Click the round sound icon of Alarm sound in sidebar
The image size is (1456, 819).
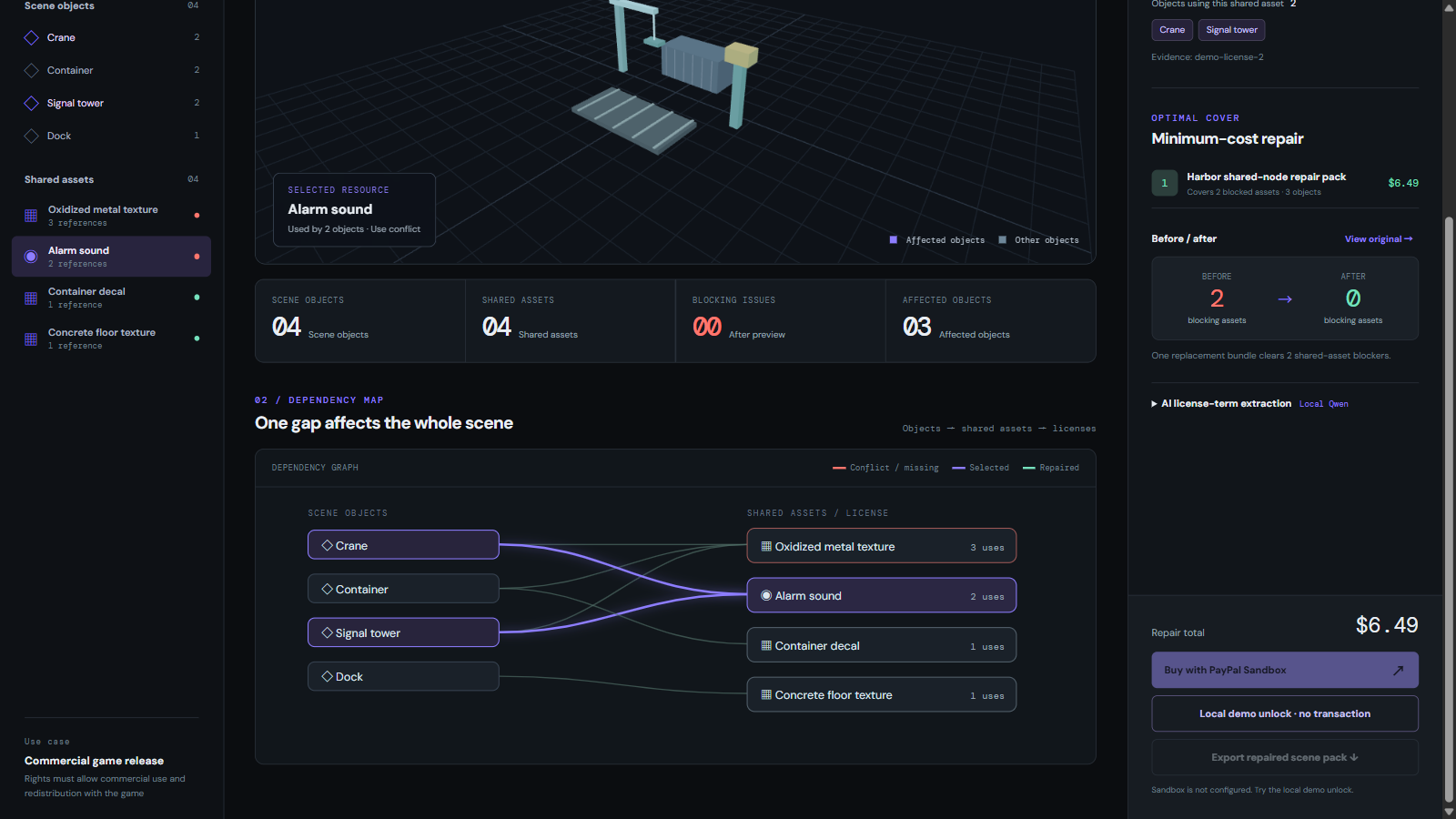point(31,257)
